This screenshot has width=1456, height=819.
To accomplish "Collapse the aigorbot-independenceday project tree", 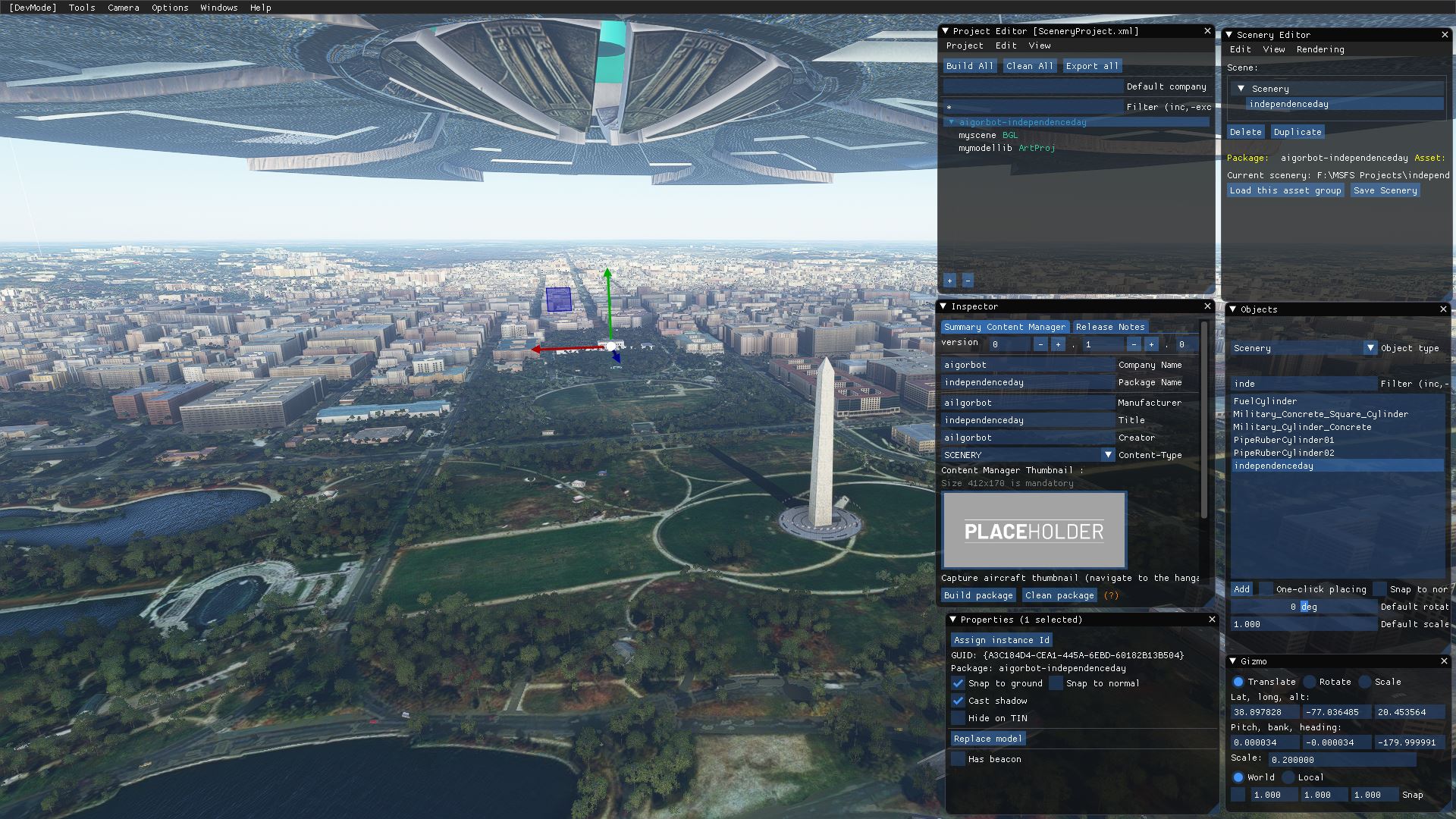I will coord(950,122).
